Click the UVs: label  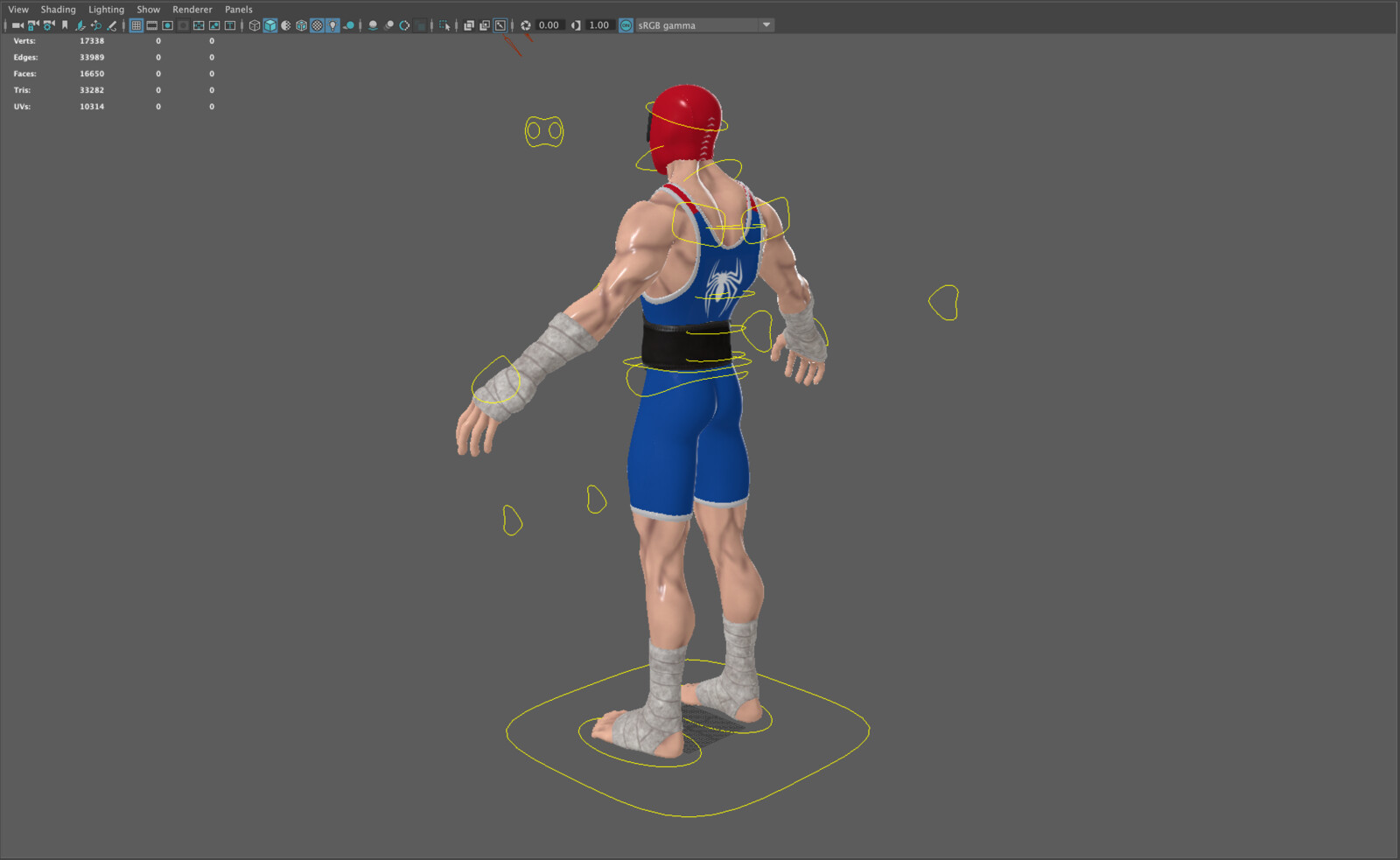click(22, 107)
